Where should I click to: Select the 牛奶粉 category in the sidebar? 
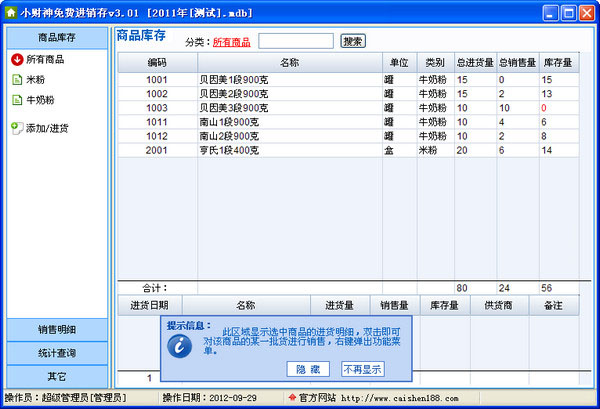(x=40, y=100)
